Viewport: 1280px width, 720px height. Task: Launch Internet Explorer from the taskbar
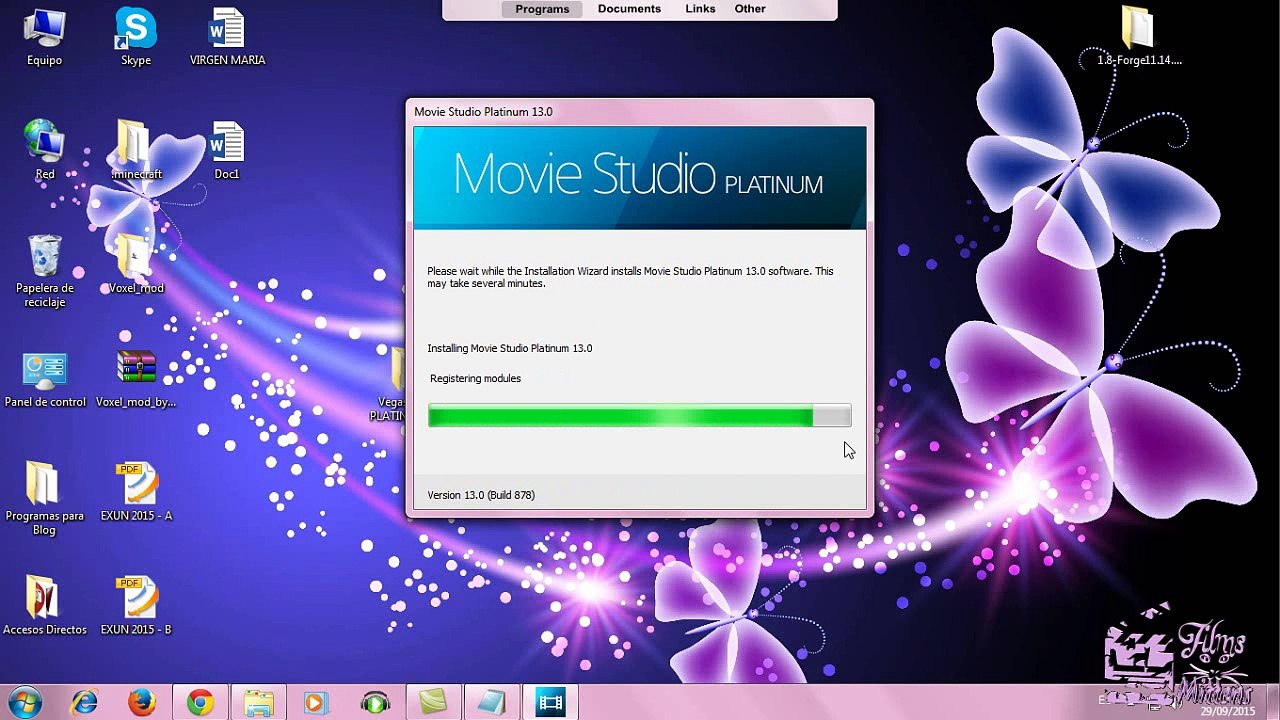click(84, 703)
